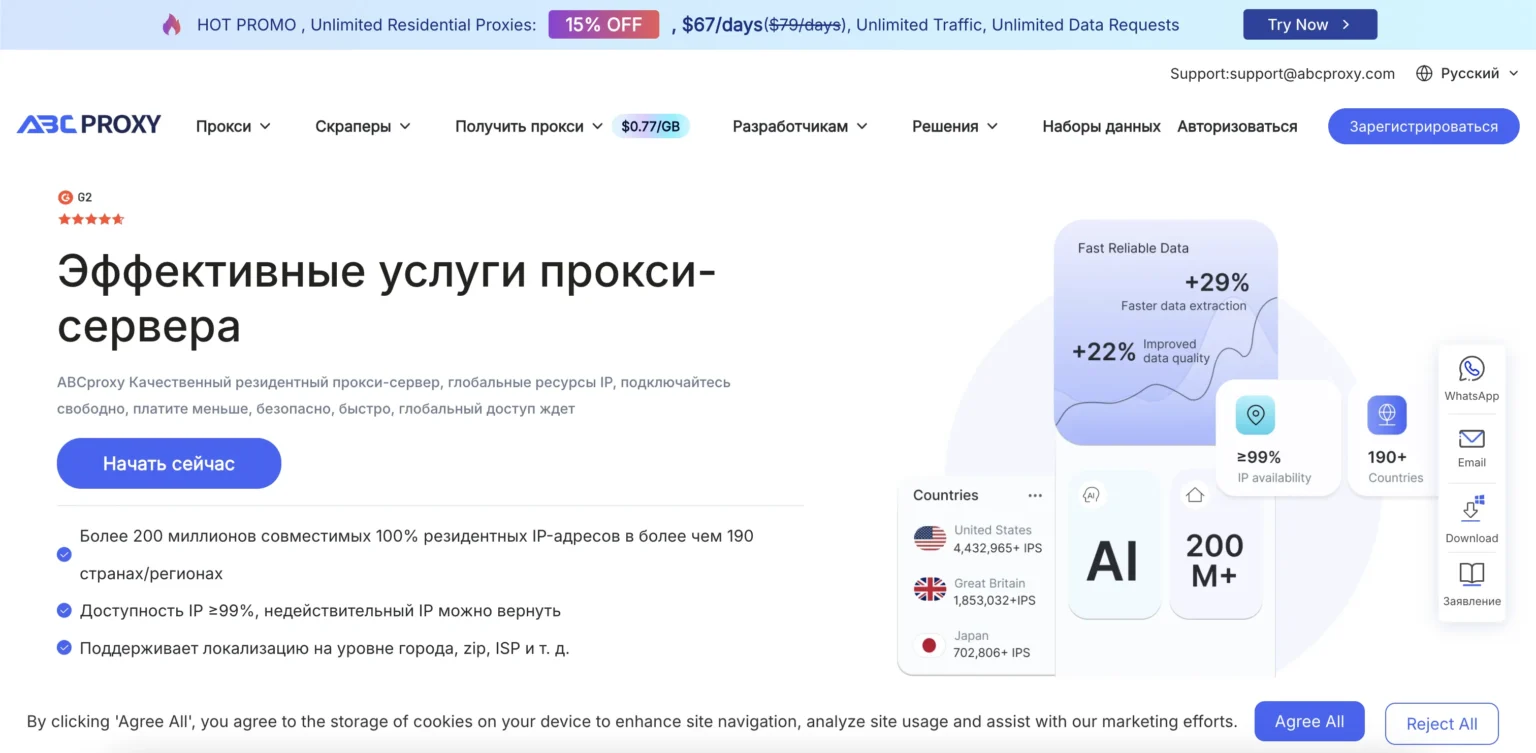
Task: Open WhatsApp contact from the side panel
Action: [x=1471, y=377]
